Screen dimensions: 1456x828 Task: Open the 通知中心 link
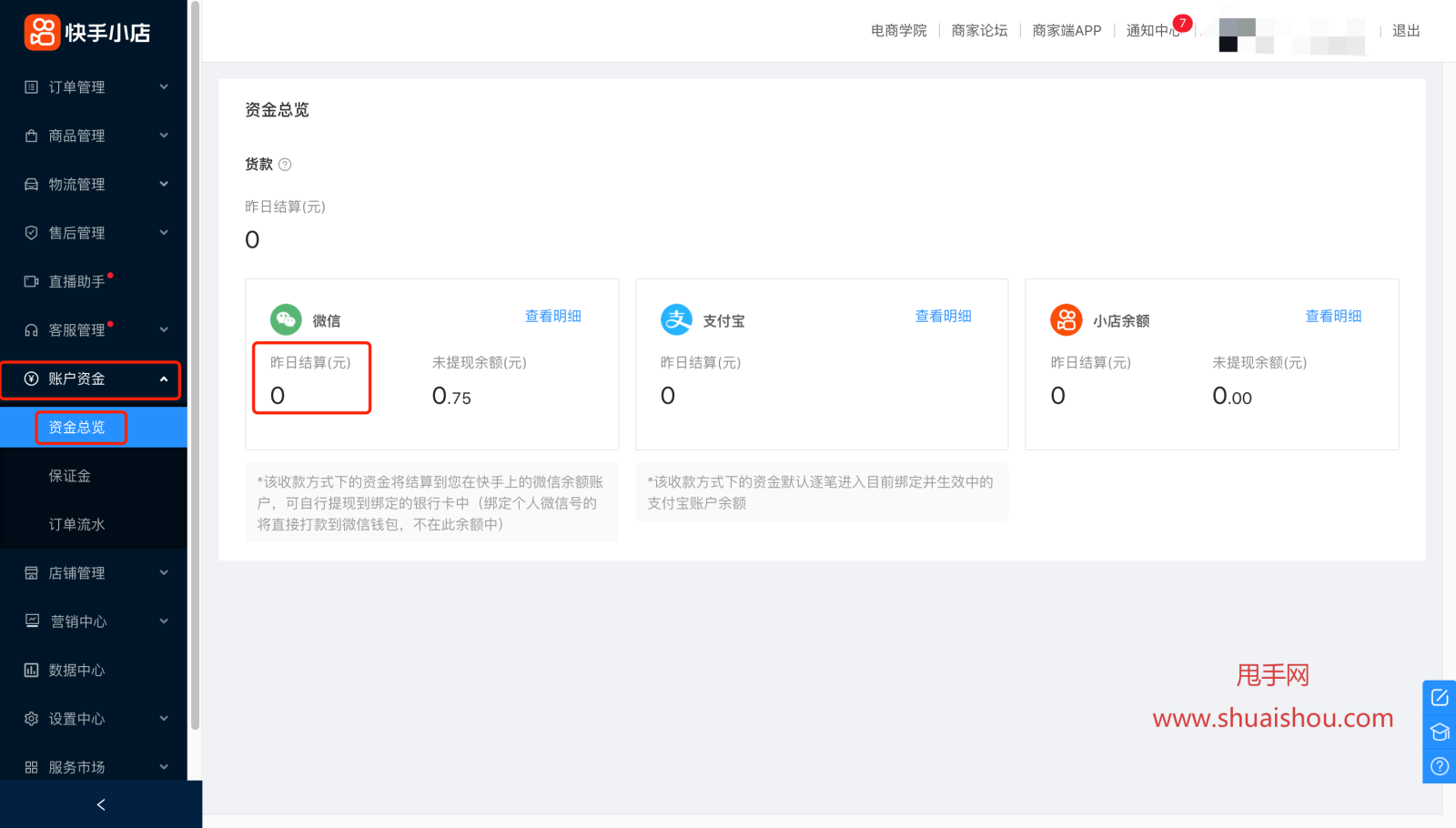click(1153, 31)
